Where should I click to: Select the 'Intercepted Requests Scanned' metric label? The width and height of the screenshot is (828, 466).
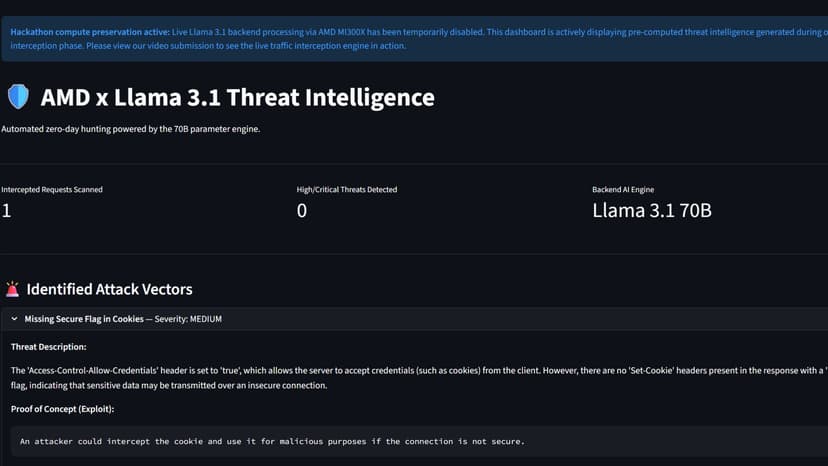[x=52, y=189]
